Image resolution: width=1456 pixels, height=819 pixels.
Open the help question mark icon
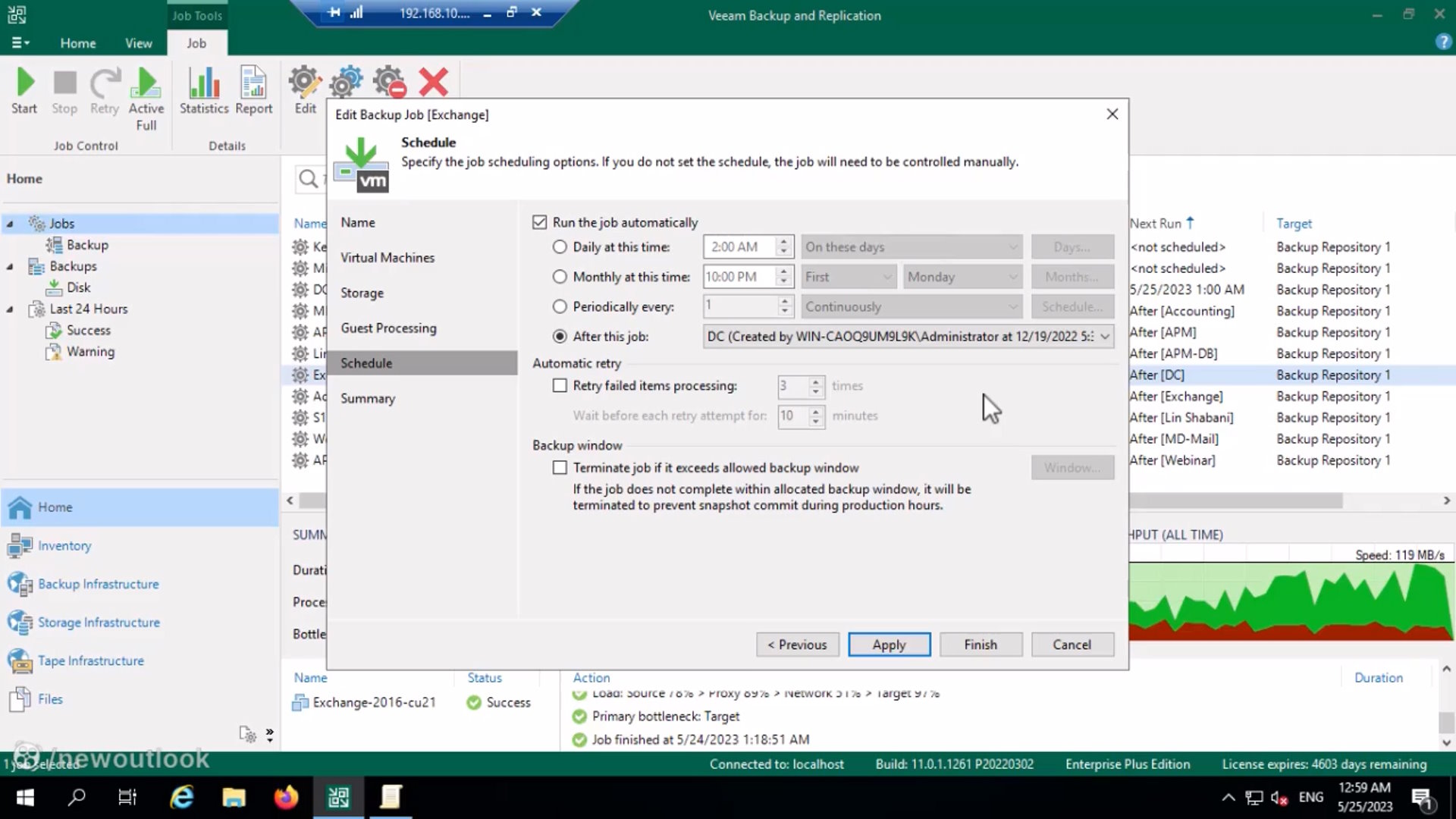1443,42
